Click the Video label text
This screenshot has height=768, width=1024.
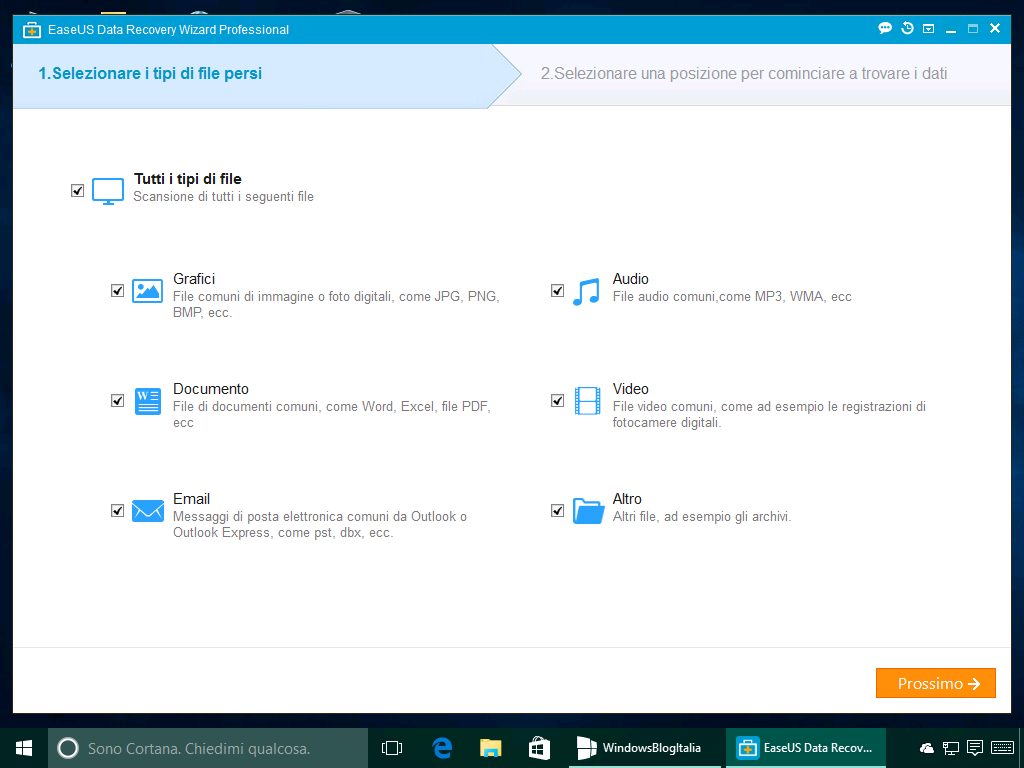[x=630, y=389]
